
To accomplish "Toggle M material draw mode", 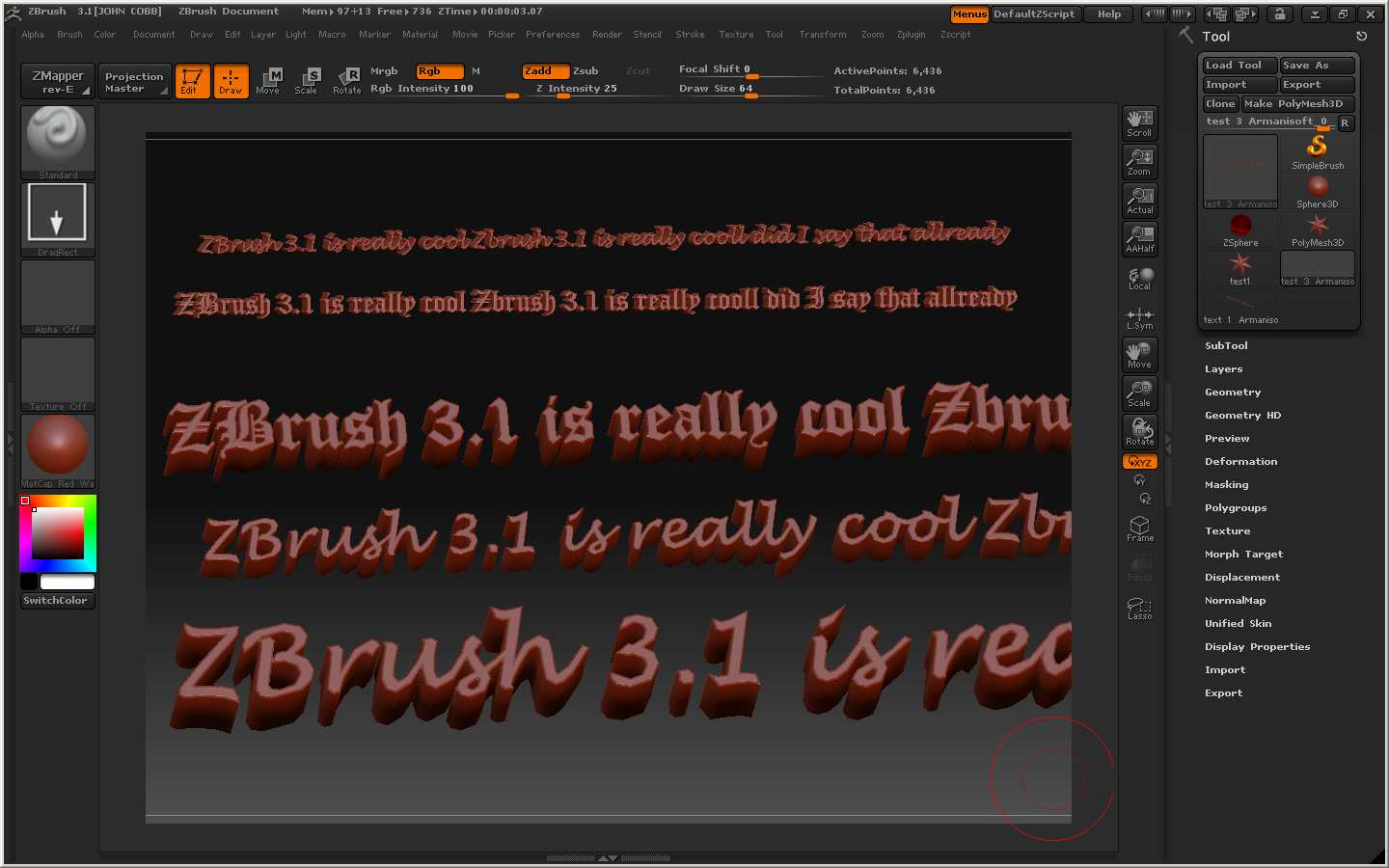I will [x=476, y=71].
